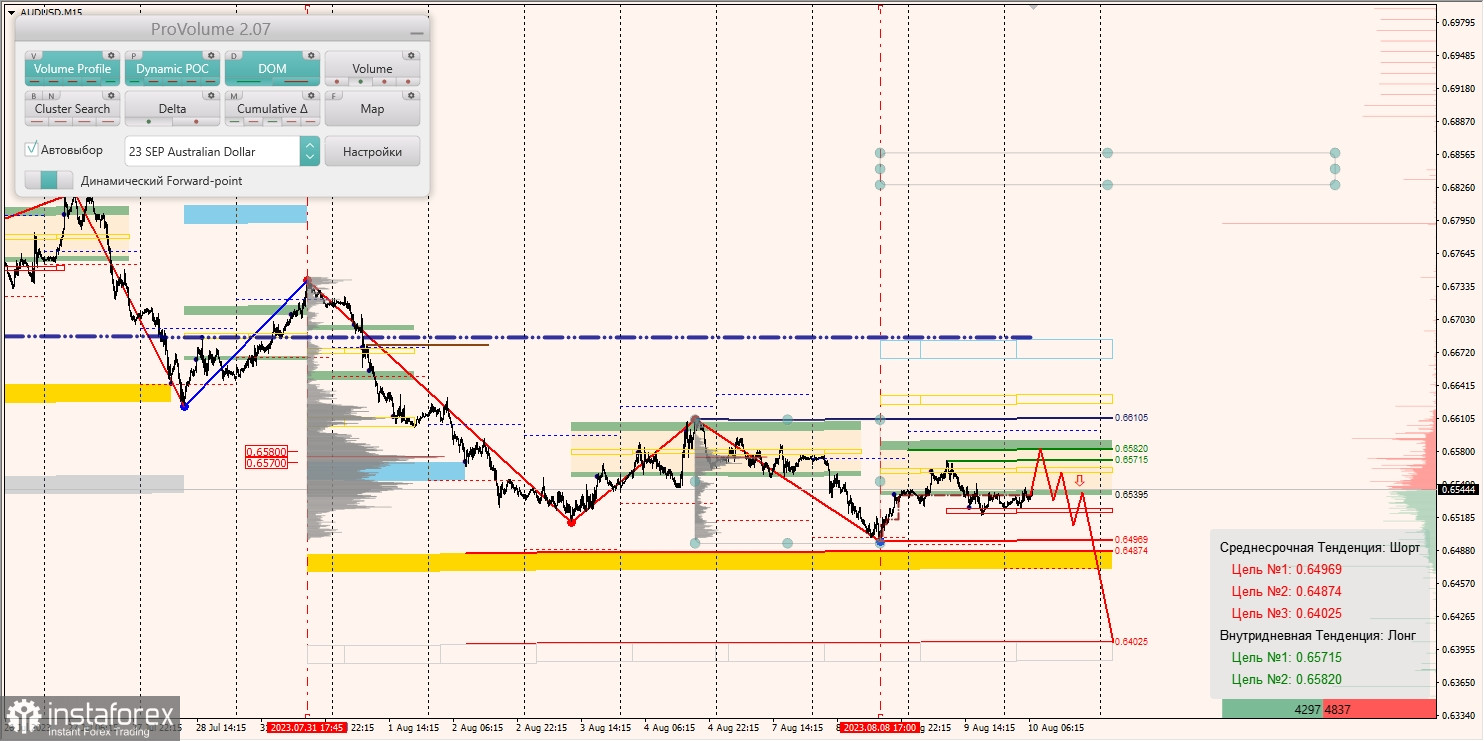
Task: Click the 0.65715 level label on chart
Action: (1131, 460)
